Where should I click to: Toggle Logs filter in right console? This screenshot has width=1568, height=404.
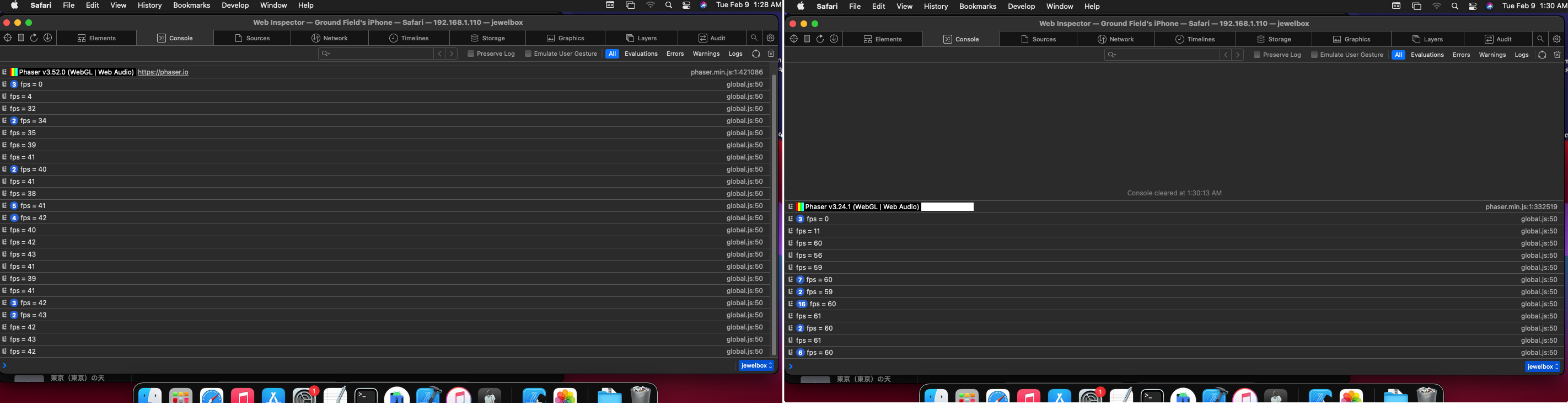pyautogui.click(x=1522, y=55)
